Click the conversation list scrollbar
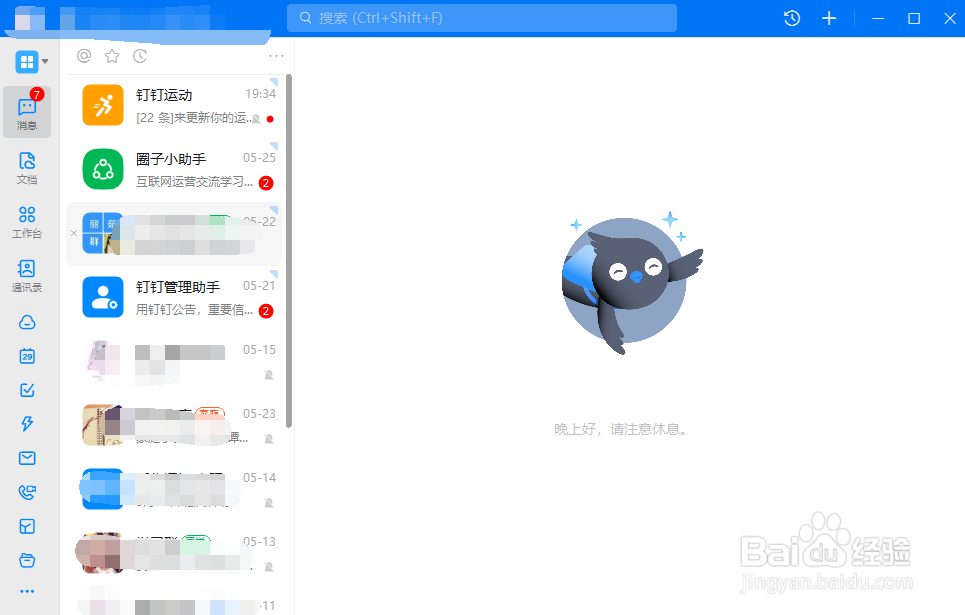 click(x=289, y=251)
